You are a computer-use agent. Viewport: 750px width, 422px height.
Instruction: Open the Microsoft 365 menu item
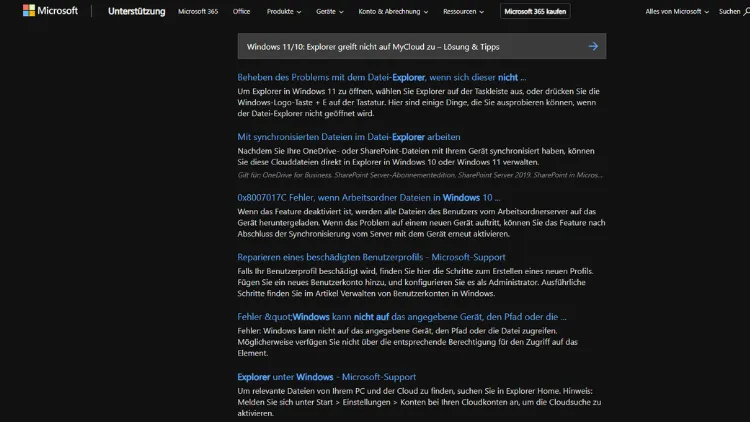click(198, 11)
